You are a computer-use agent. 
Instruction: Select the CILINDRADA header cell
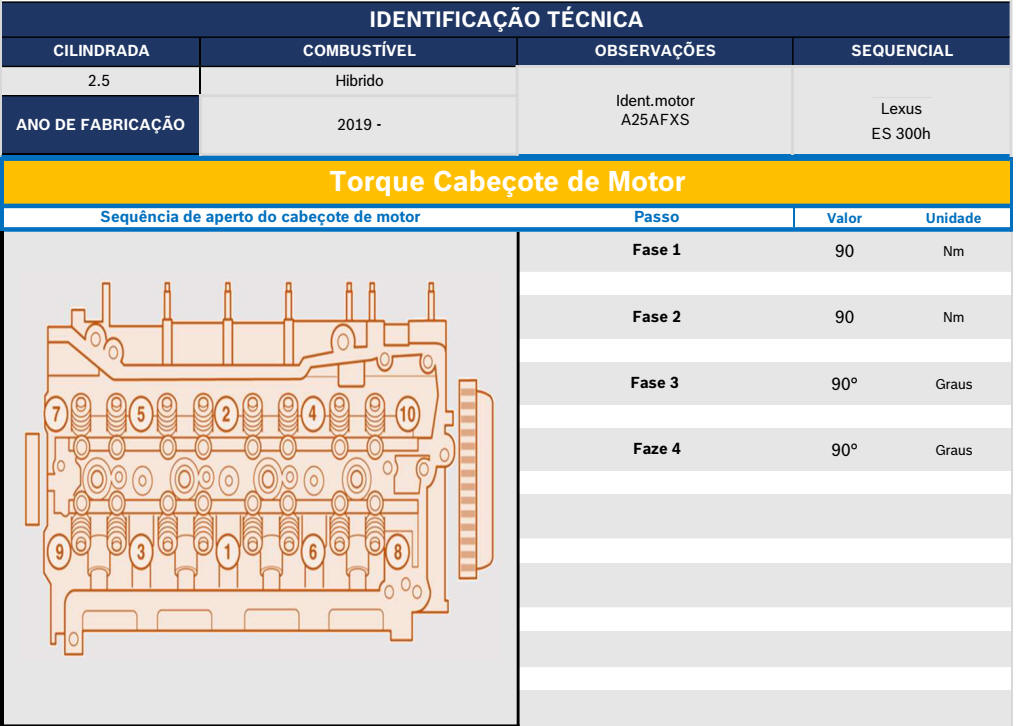click(100, 51)
